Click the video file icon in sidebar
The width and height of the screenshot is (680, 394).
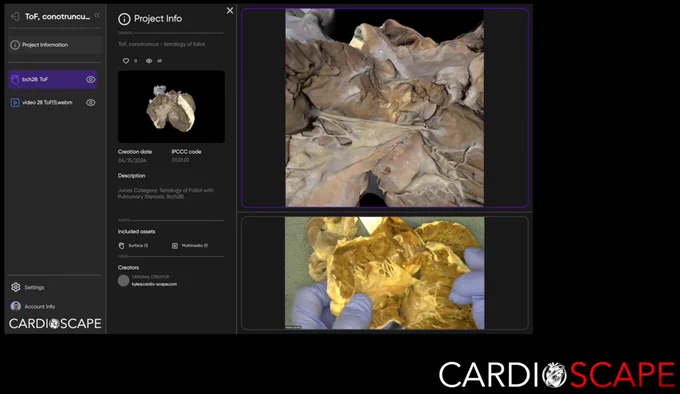coord(15,103)
